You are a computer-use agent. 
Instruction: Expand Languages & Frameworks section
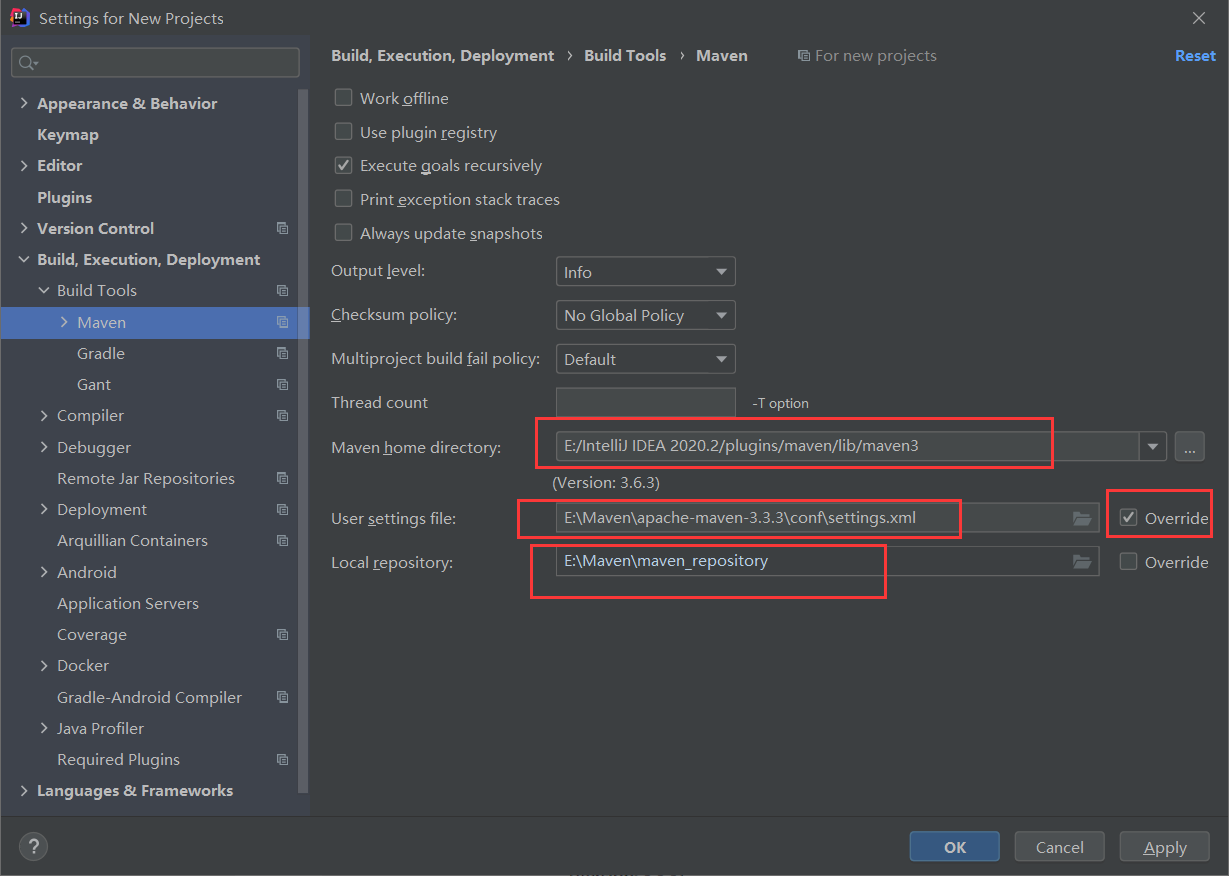pos(24,790)
